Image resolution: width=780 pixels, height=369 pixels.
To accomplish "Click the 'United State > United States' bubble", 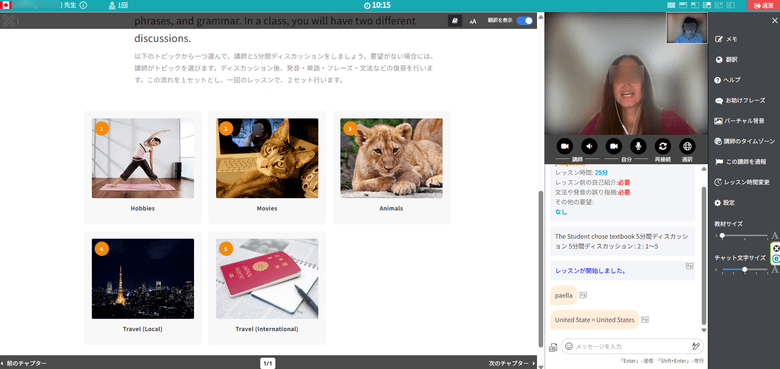I will [x=594, y=320].
